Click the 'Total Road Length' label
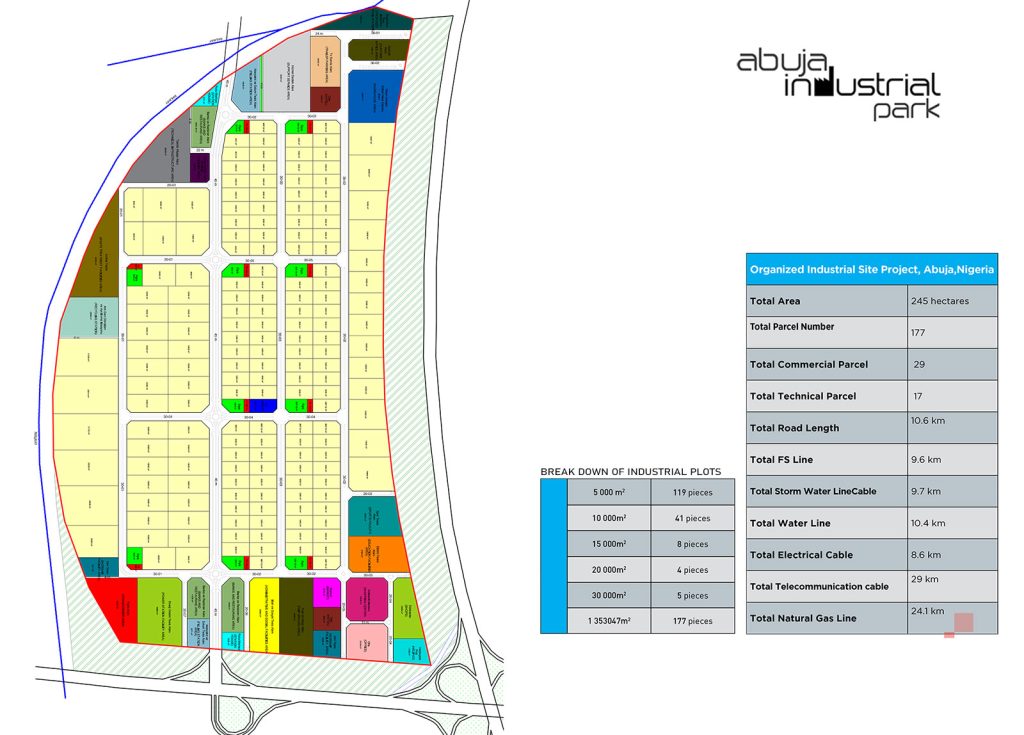 [794, 428]
